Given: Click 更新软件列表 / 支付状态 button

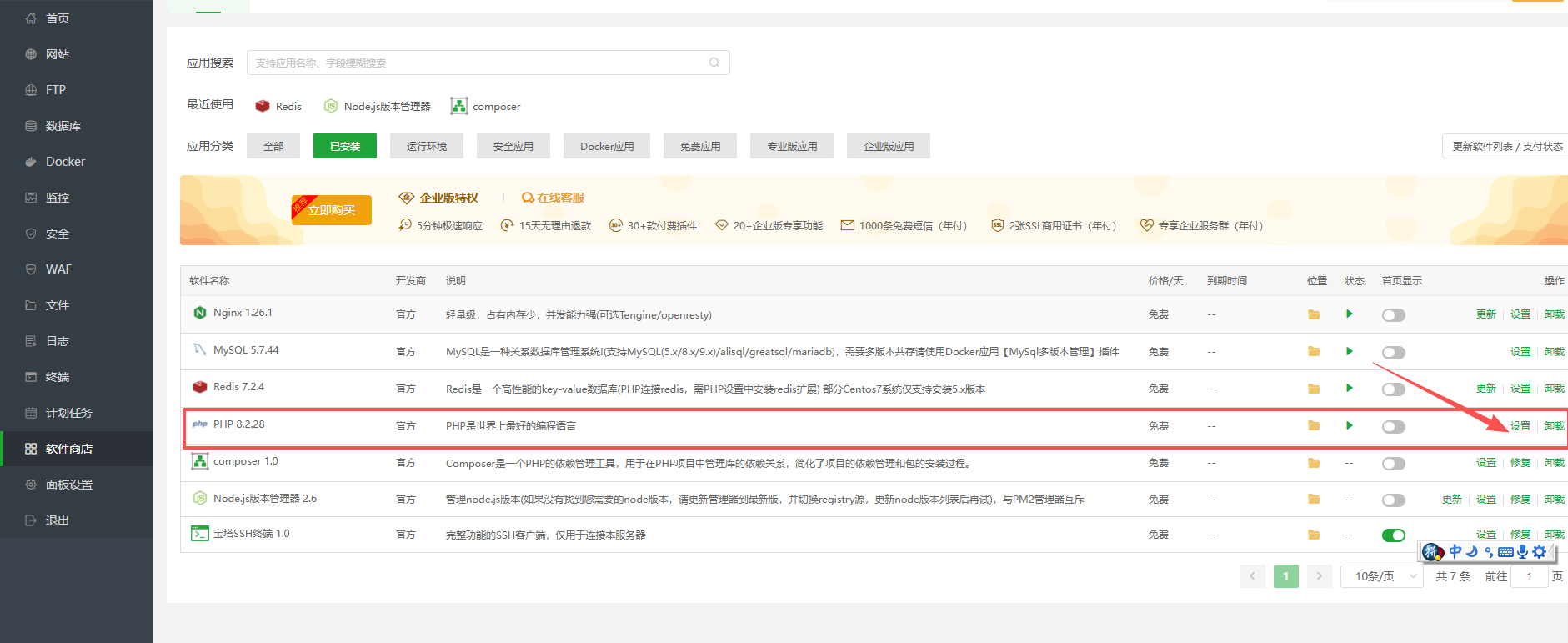Looking at the screenshot, I should 1507,146.
